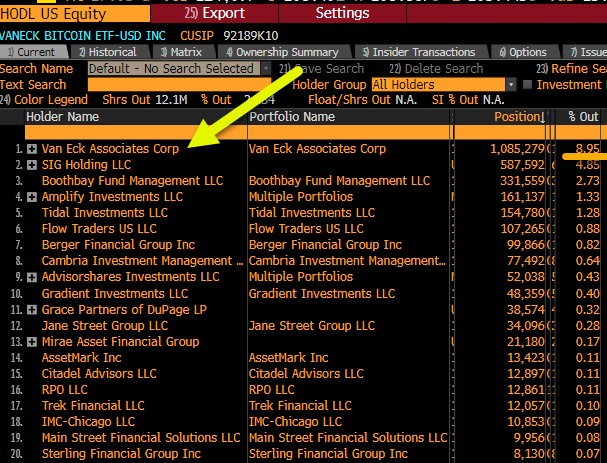The height and width of the screenshot is (463, 607).
Task: Click Multiple Portfolios in Advisorshares row
Action: pos(301,277)
